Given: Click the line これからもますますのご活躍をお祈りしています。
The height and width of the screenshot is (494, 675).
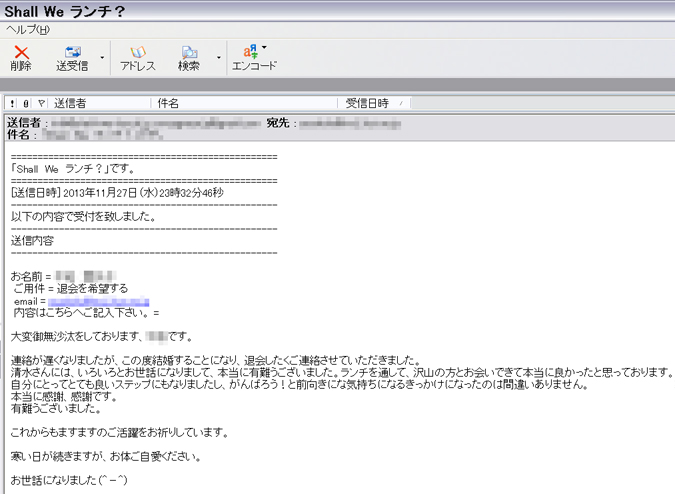Looking at the screenshot, I should pyautogui.click(x=119, y=432).
